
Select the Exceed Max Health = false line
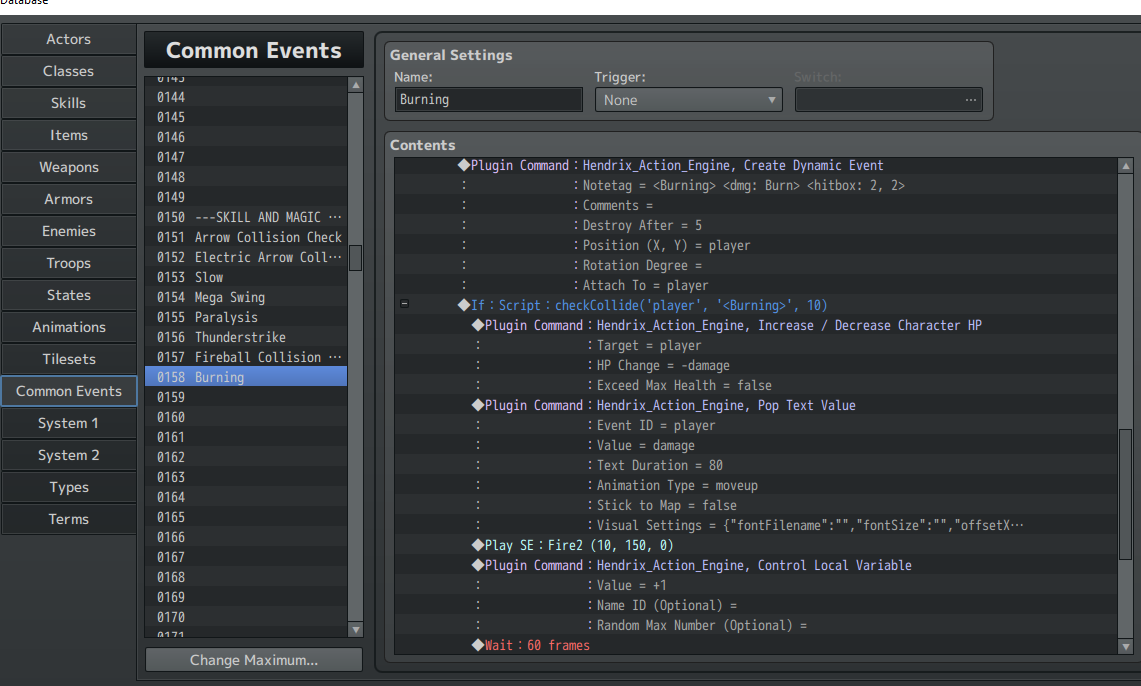click(x=755, y=386)
